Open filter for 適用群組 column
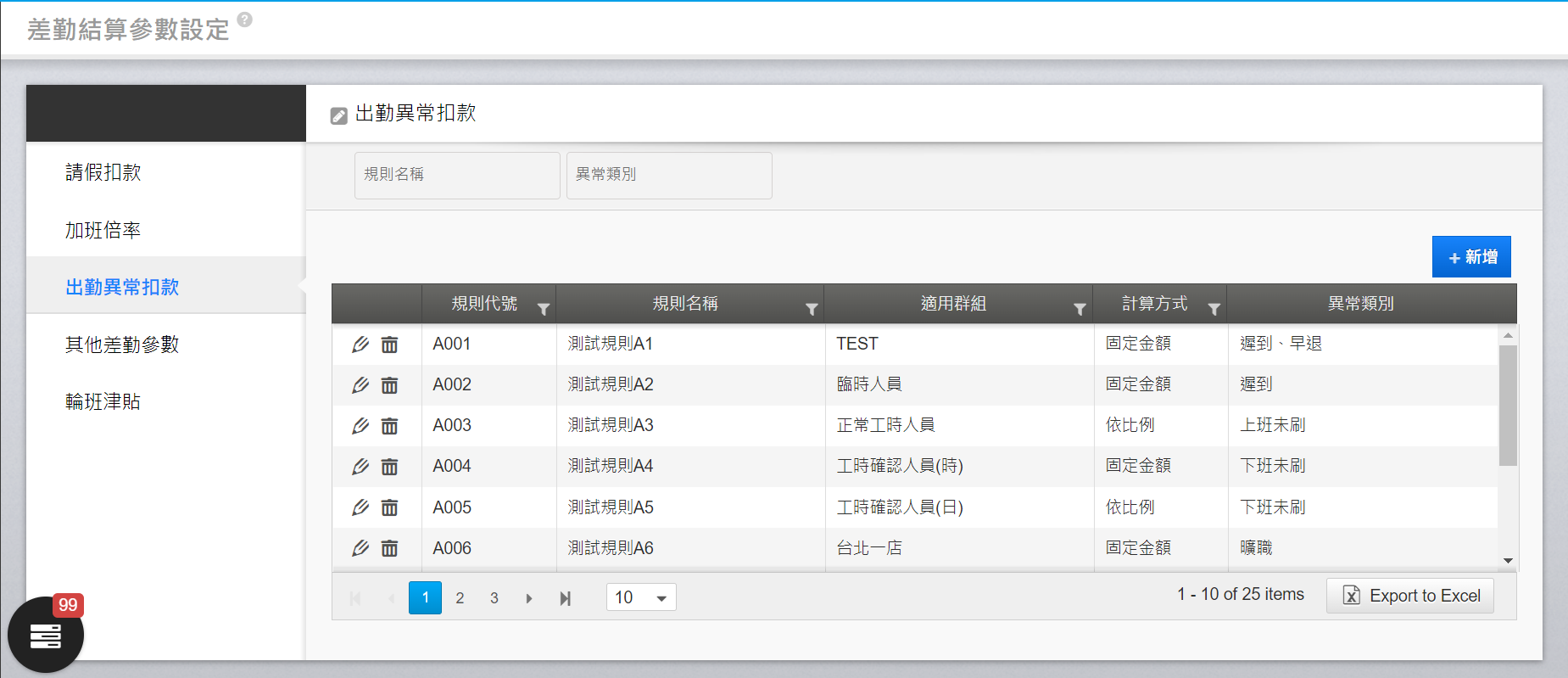The image size is (1568, 678). click(x=1080, y=310)
